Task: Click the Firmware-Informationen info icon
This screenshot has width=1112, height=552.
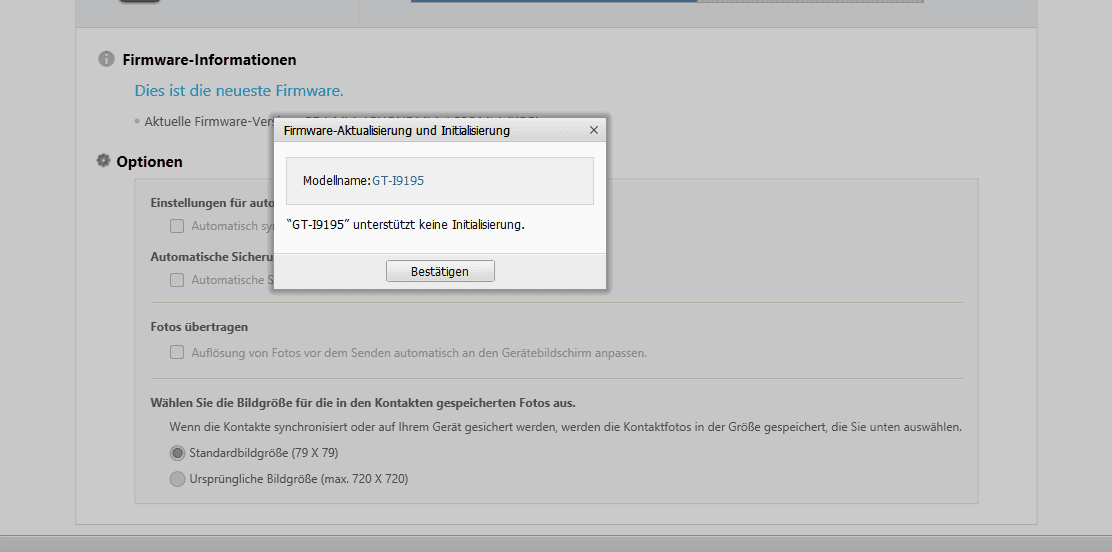Action: coord(106,59)
